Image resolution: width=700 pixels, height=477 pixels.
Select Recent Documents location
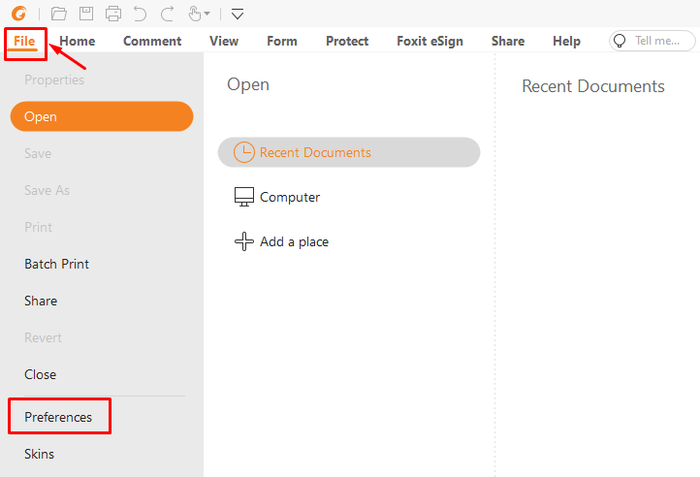pos(349,152)
